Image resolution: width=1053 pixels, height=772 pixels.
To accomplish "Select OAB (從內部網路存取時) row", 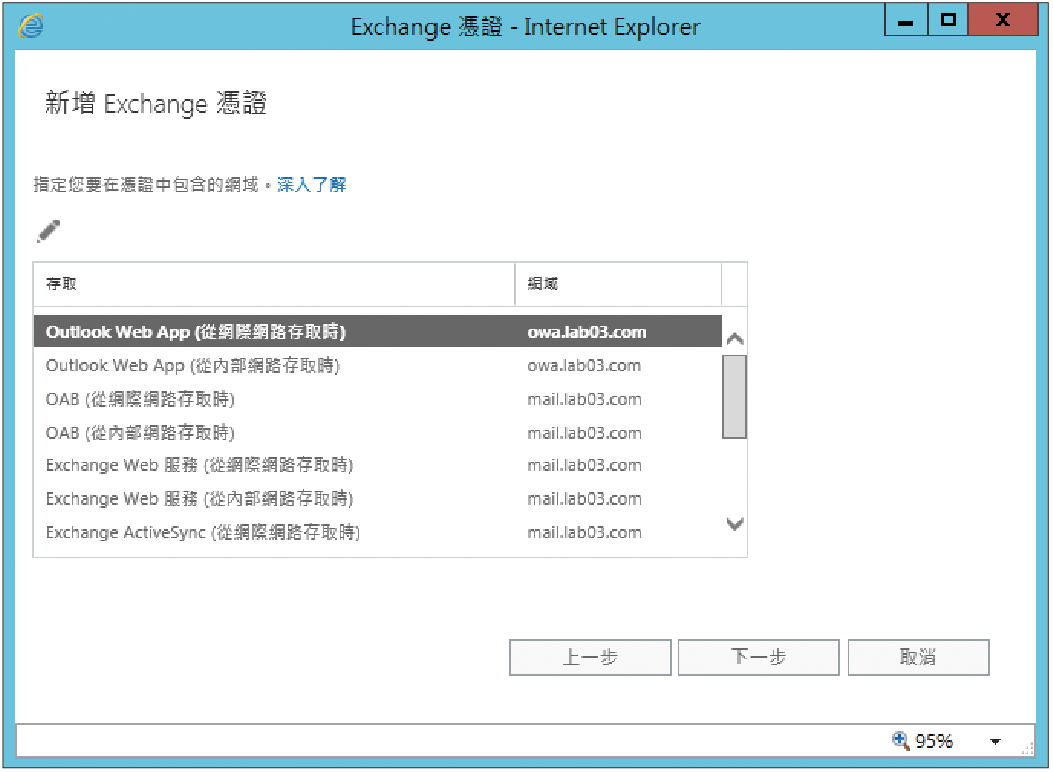I will pyautogui.click(x=377, y=432).
